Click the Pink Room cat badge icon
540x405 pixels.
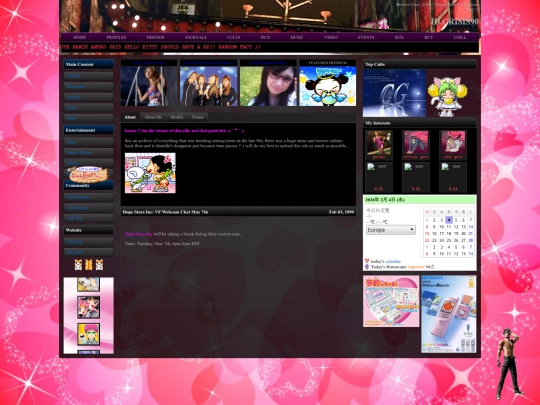point(88,175)
